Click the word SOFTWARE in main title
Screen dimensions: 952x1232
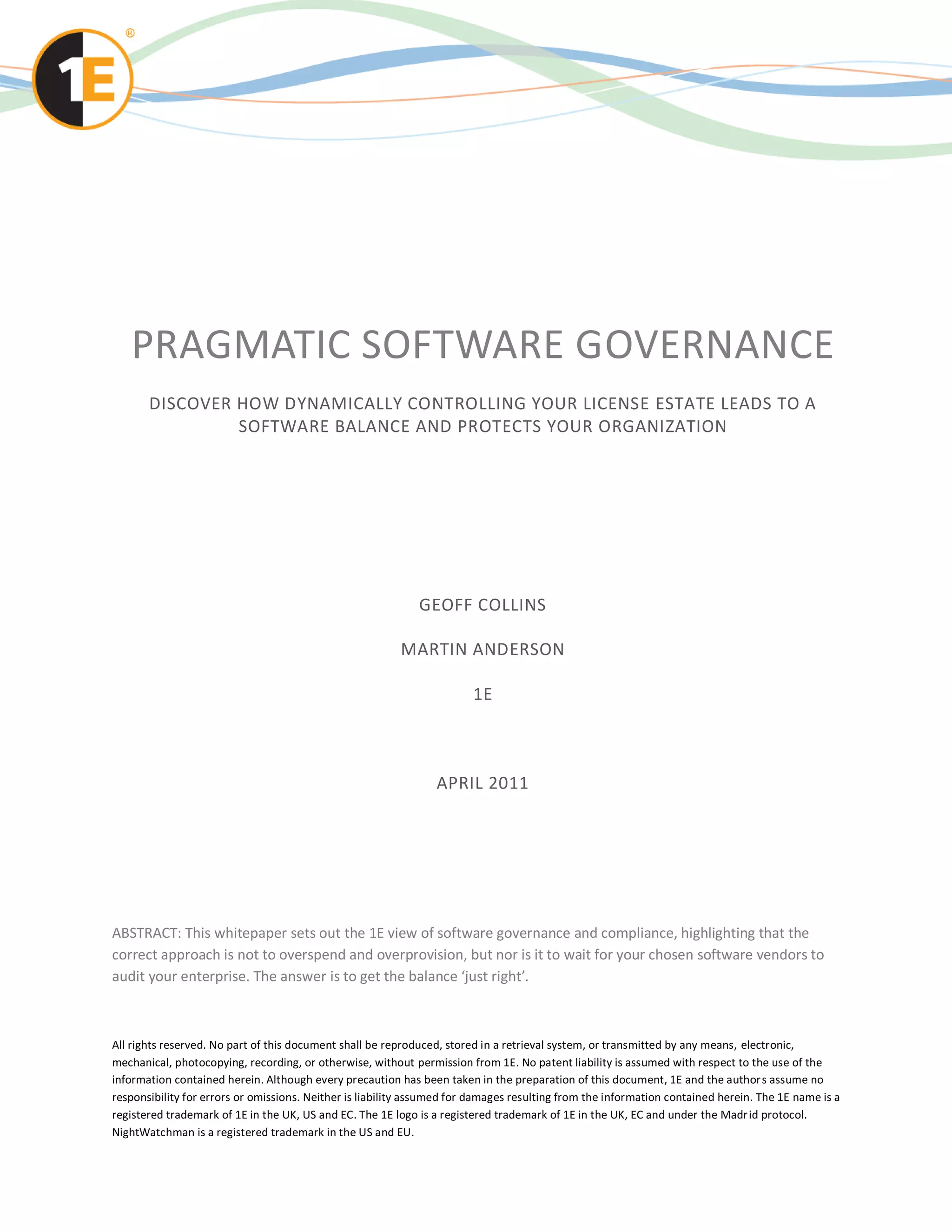point(462,344)
